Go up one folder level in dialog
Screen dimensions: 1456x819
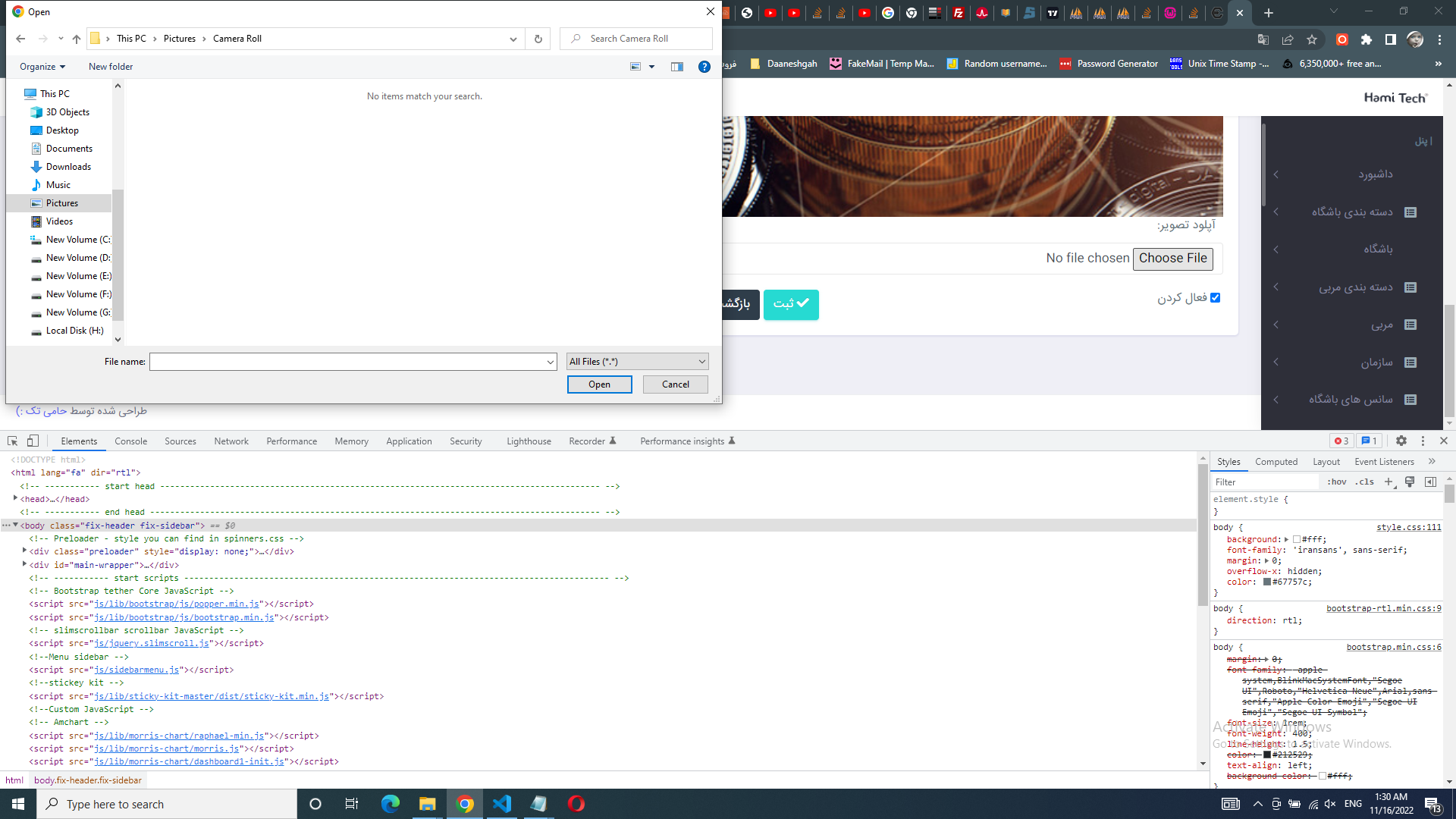77,39
